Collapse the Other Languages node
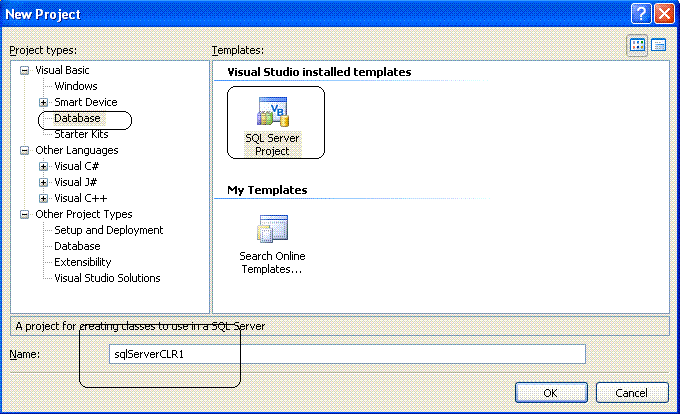The width and height of the screenshot is (680, 414). [25, 150]
